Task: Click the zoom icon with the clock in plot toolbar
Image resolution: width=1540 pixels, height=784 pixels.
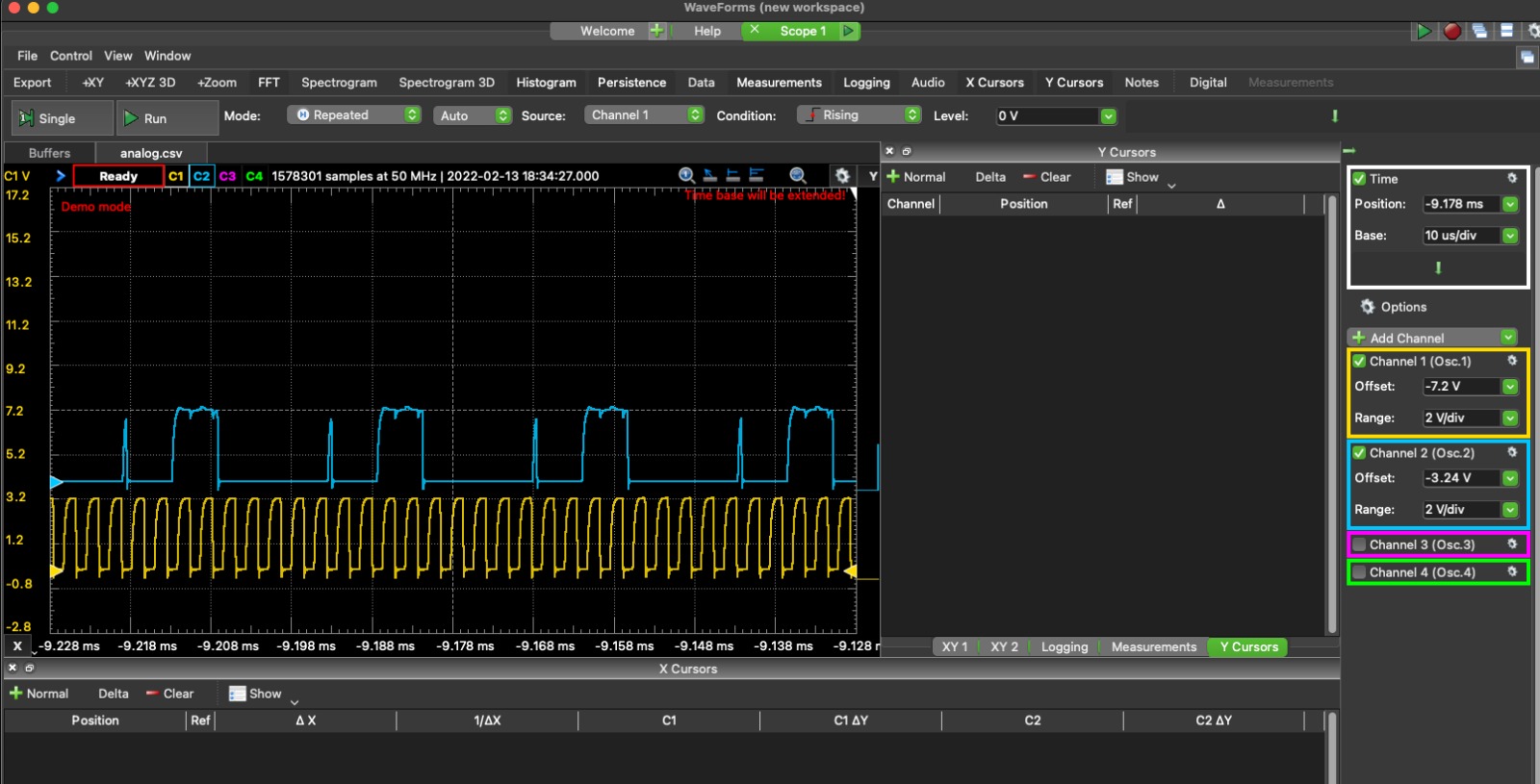Action: 686,175
